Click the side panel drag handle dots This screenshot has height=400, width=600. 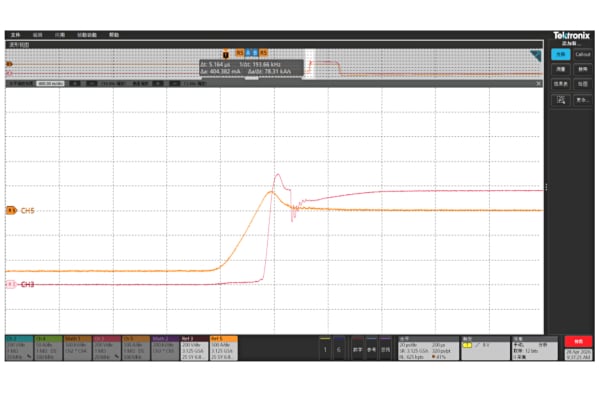click(x=546, y=187)
